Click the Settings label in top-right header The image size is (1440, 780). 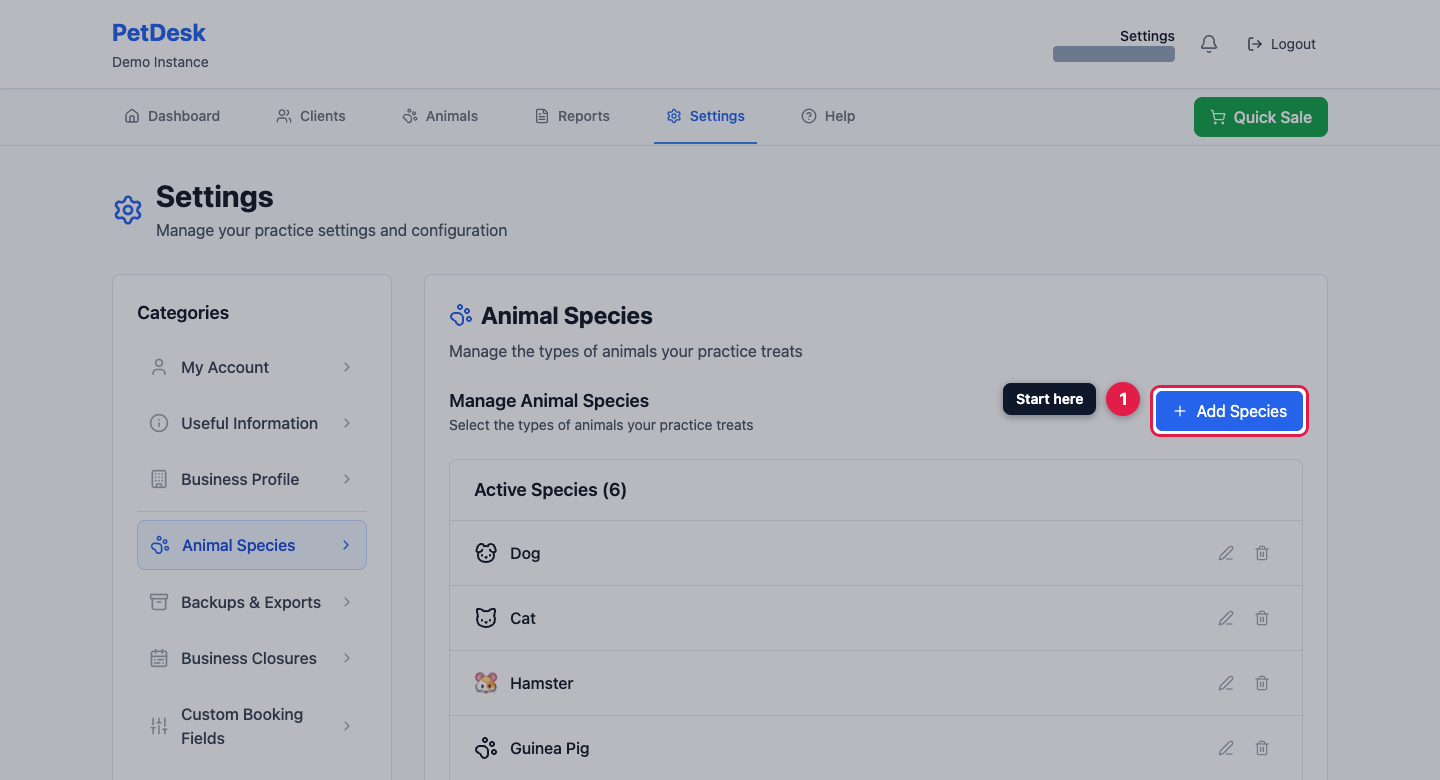tap(1147, 36)
